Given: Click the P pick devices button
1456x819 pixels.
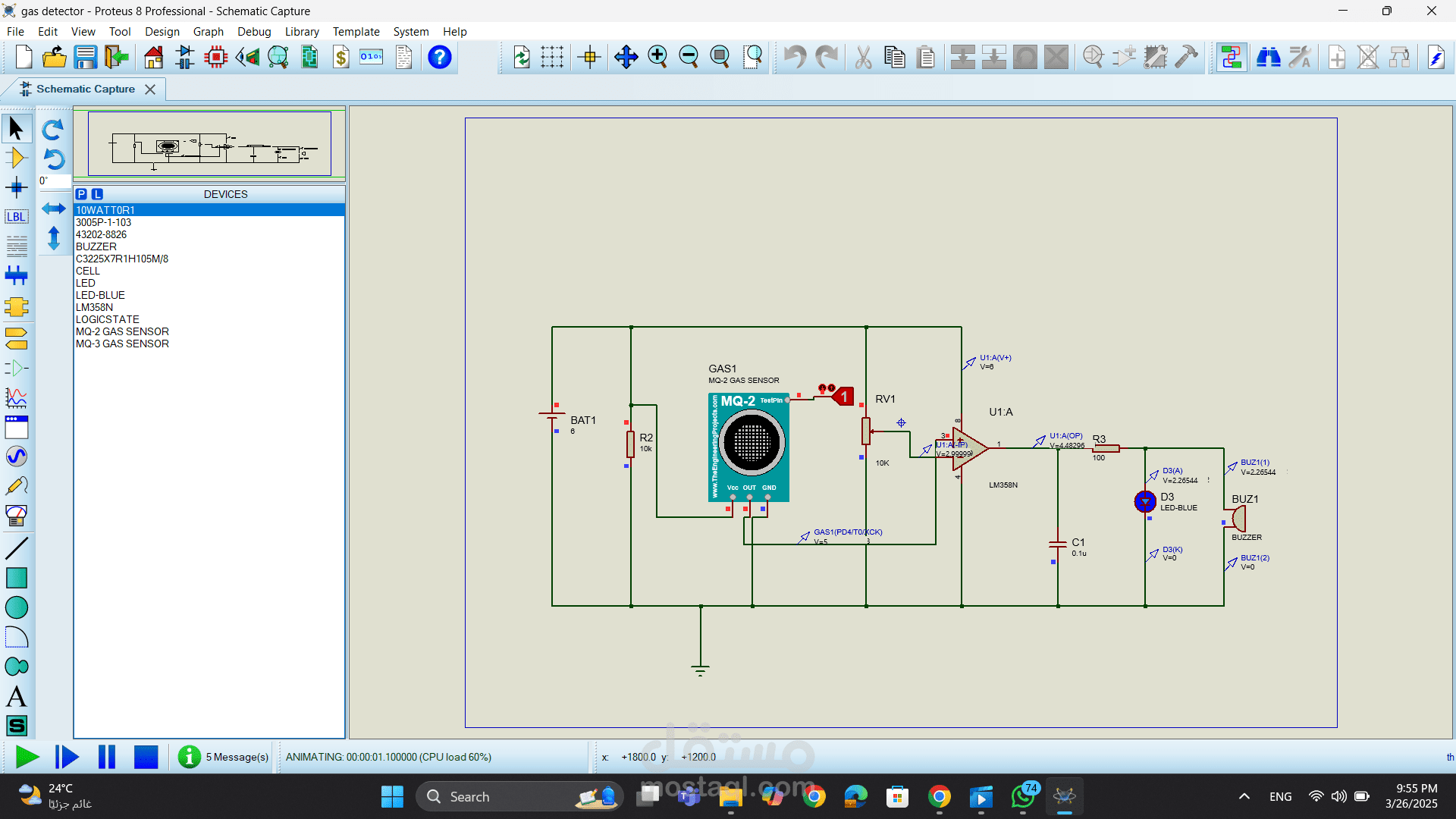Looking at the screenshot, I should click(81, 194).
